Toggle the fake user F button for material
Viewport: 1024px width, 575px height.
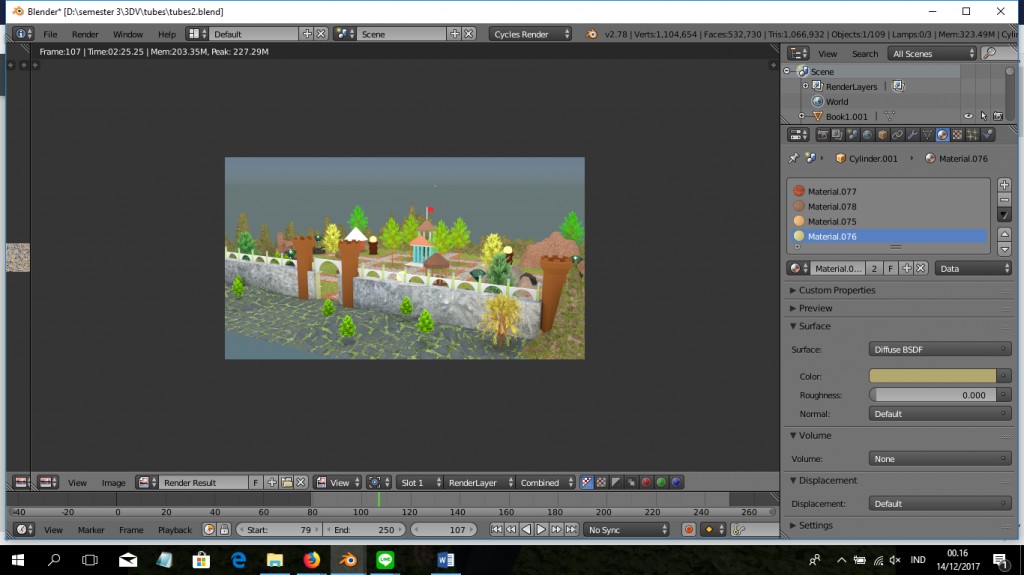pyautogui.click(x=891, y=269)
